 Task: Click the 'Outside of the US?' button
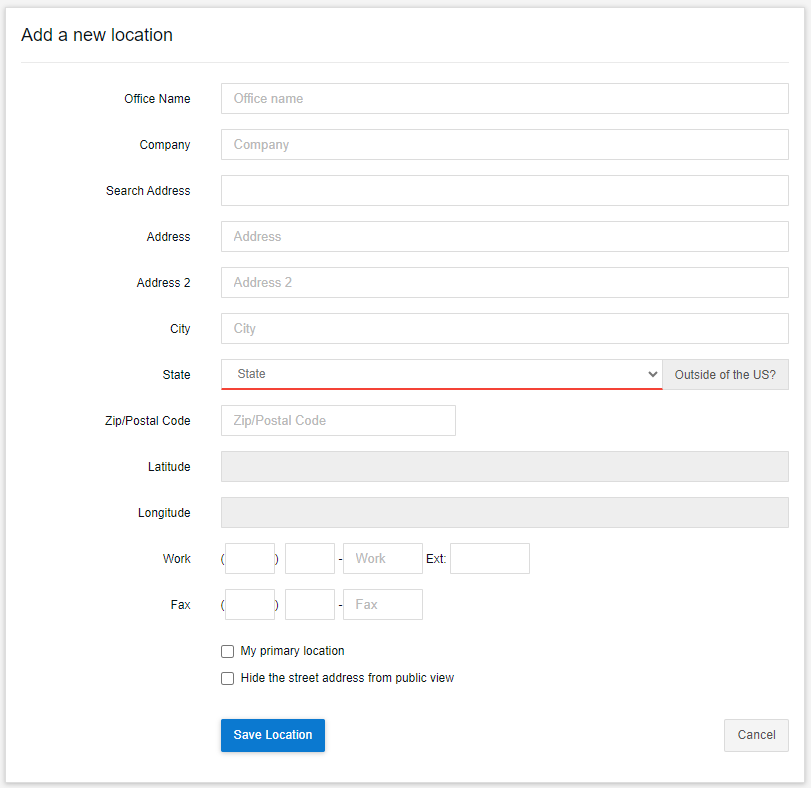[x=725, y=374]
